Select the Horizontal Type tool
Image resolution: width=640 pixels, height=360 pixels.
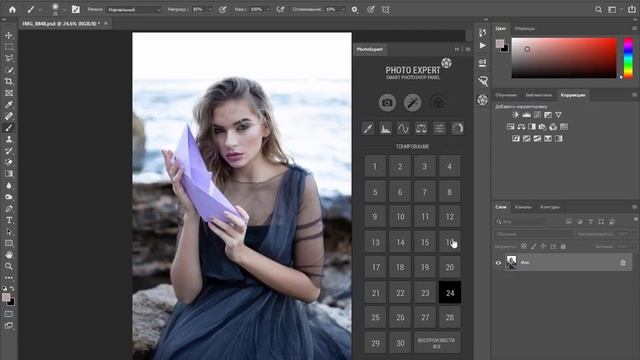click(x=9, y=220)
